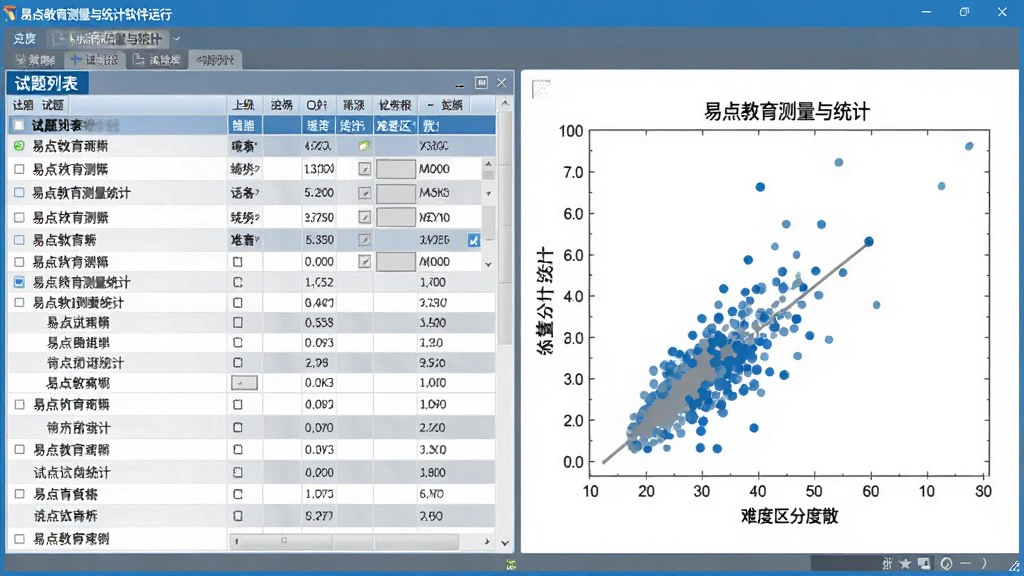1024x576 pixels.
Task: Click the green icon in the highlighted first data row
Action: 364,146
